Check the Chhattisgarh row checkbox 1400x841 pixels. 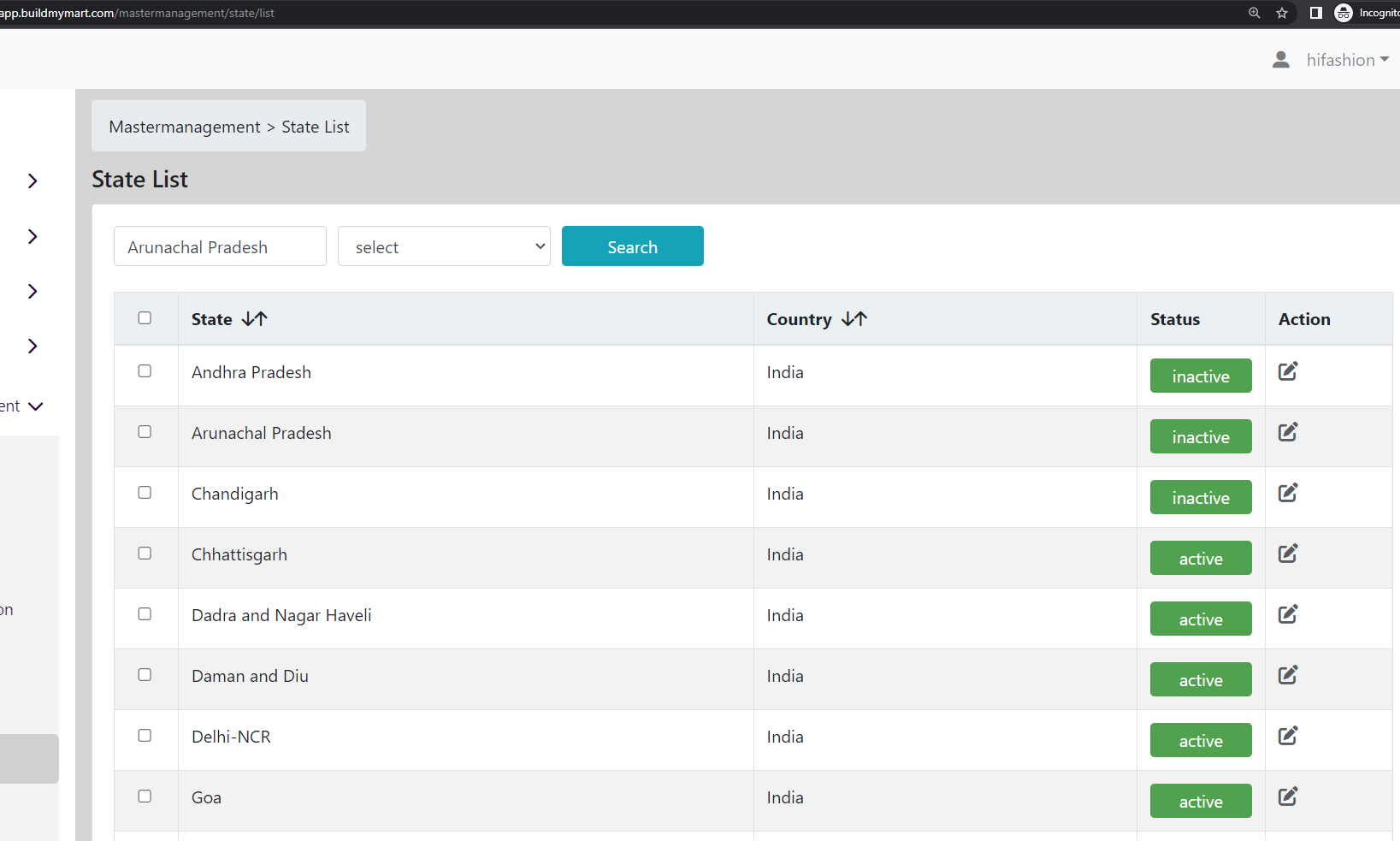click(x=145, y=554)
